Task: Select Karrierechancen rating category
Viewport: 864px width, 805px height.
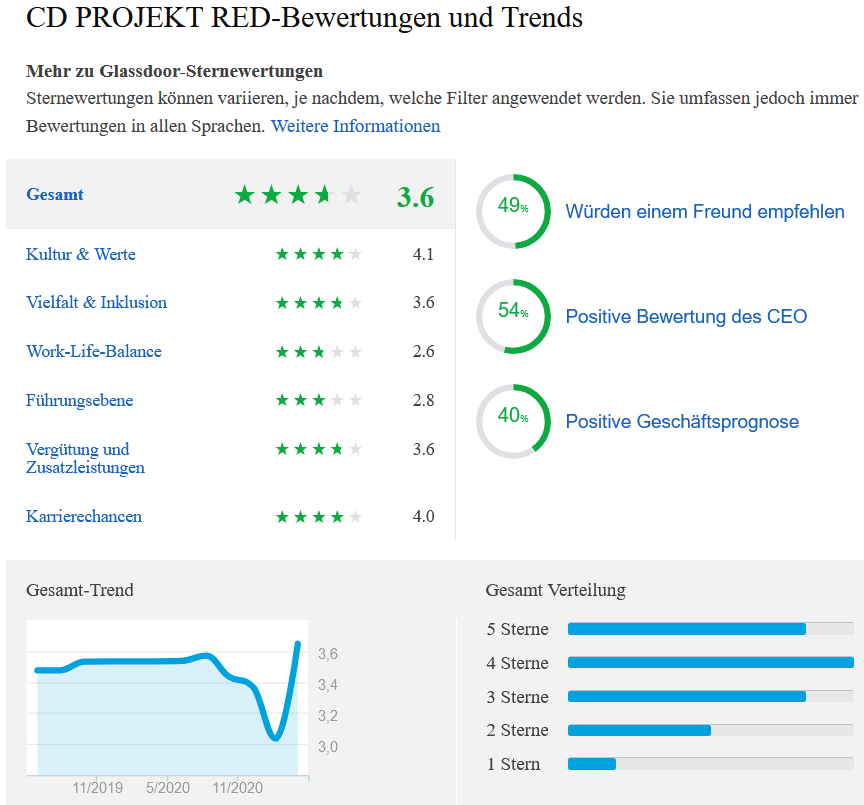Action: 84,516
